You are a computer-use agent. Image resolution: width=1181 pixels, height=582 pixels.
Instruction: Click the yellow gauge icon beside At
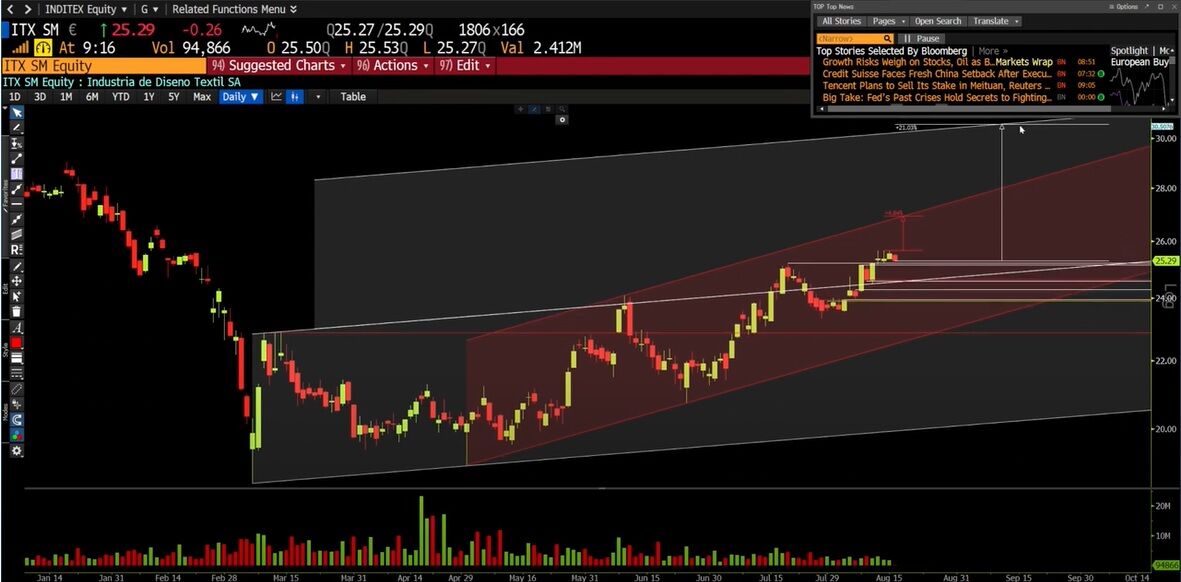(41, 47)
